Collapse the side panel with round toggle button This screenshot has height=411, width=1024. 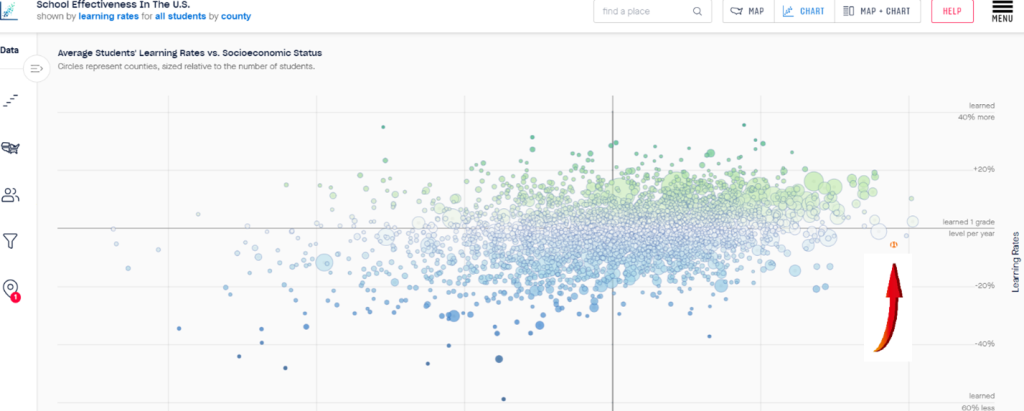(x=37, y=68)
